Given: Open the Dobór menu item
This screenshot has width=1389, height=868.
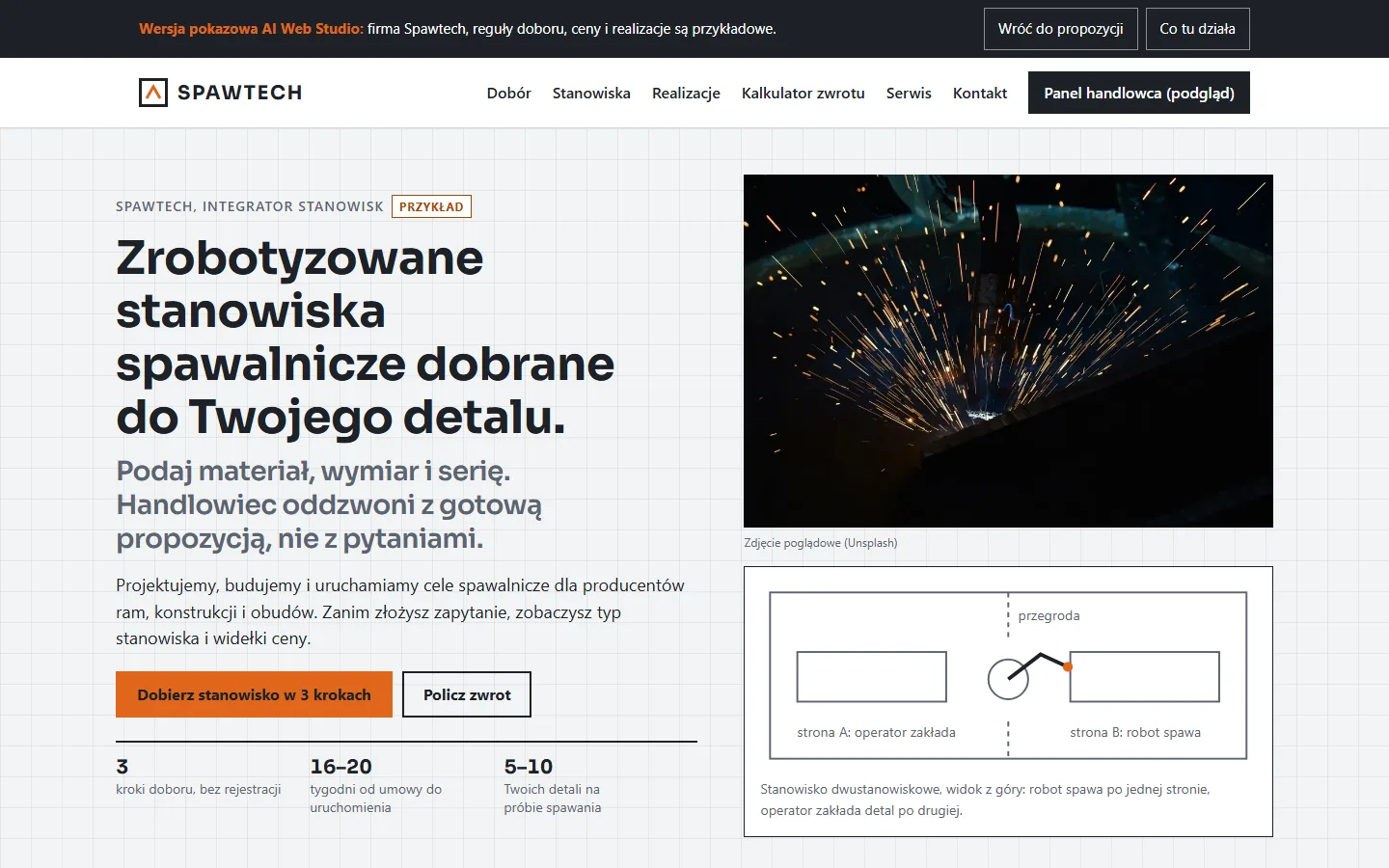Looking at the screenshot, I should 509,94.
